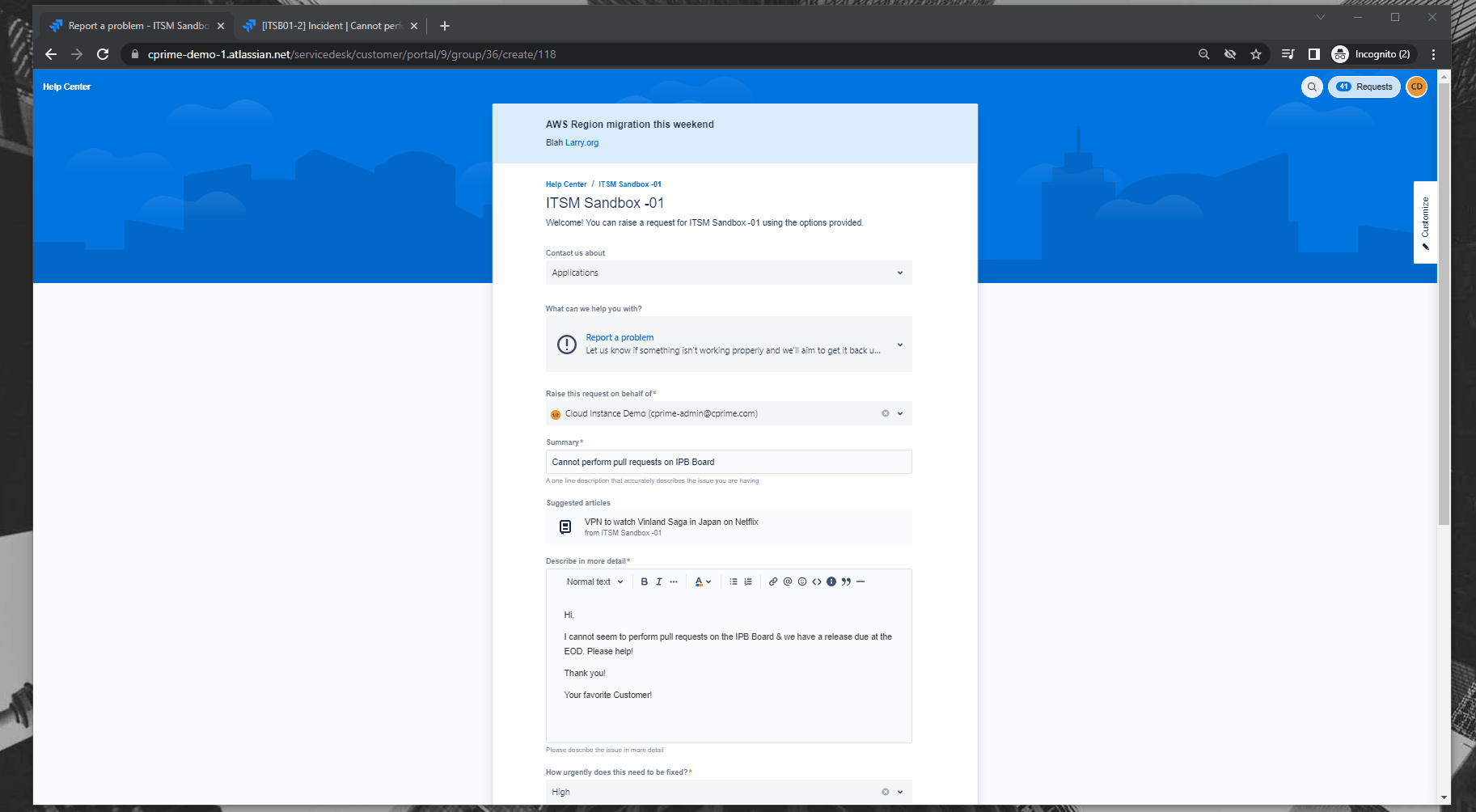This screenshot has height=812, width=1476.
Task: Click Help Center in the top header
Action: pyautogui.click(x=66, y=87)
